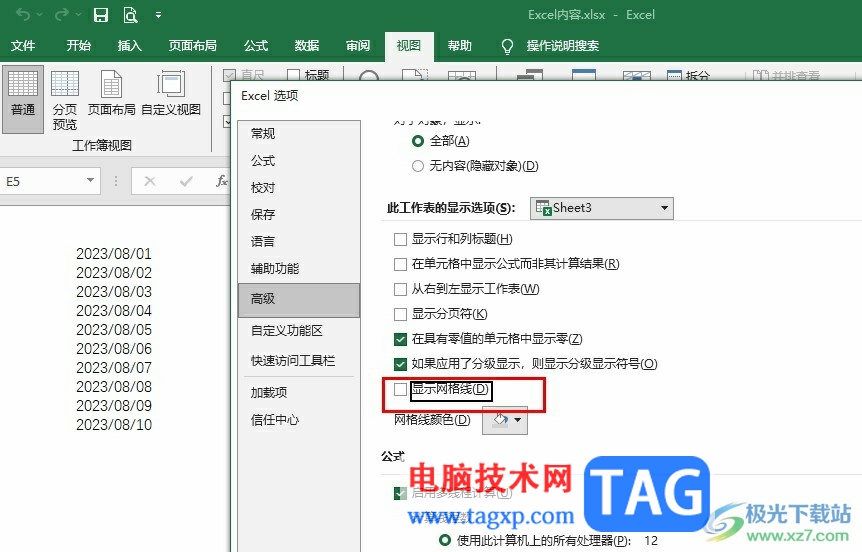Select 语言 category in Excel Options
This screenshot has height=552, width=862.
coord(299,241)
